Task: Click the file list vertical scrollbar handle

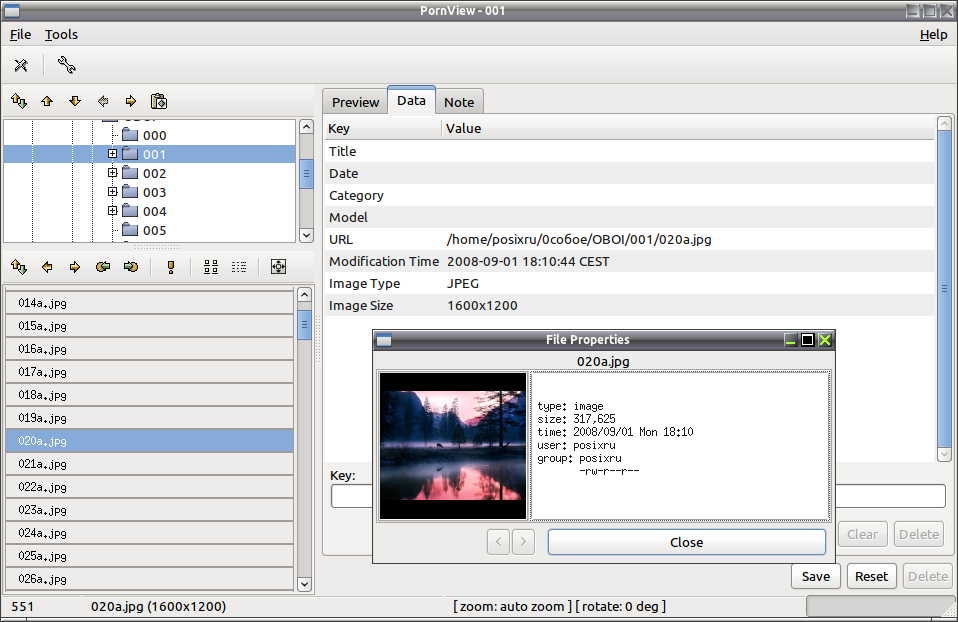Action: pyautogui.click(x=304, y=324)
